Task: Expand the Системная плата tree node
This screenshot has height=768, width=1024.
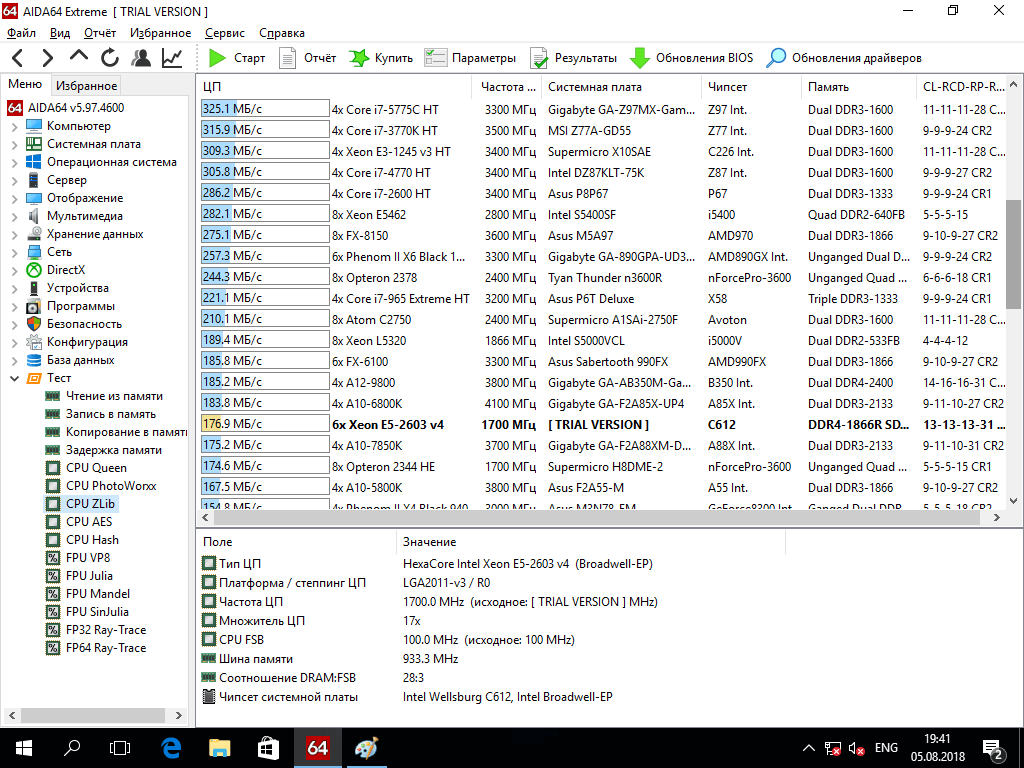Action: [x=14, y=144]
